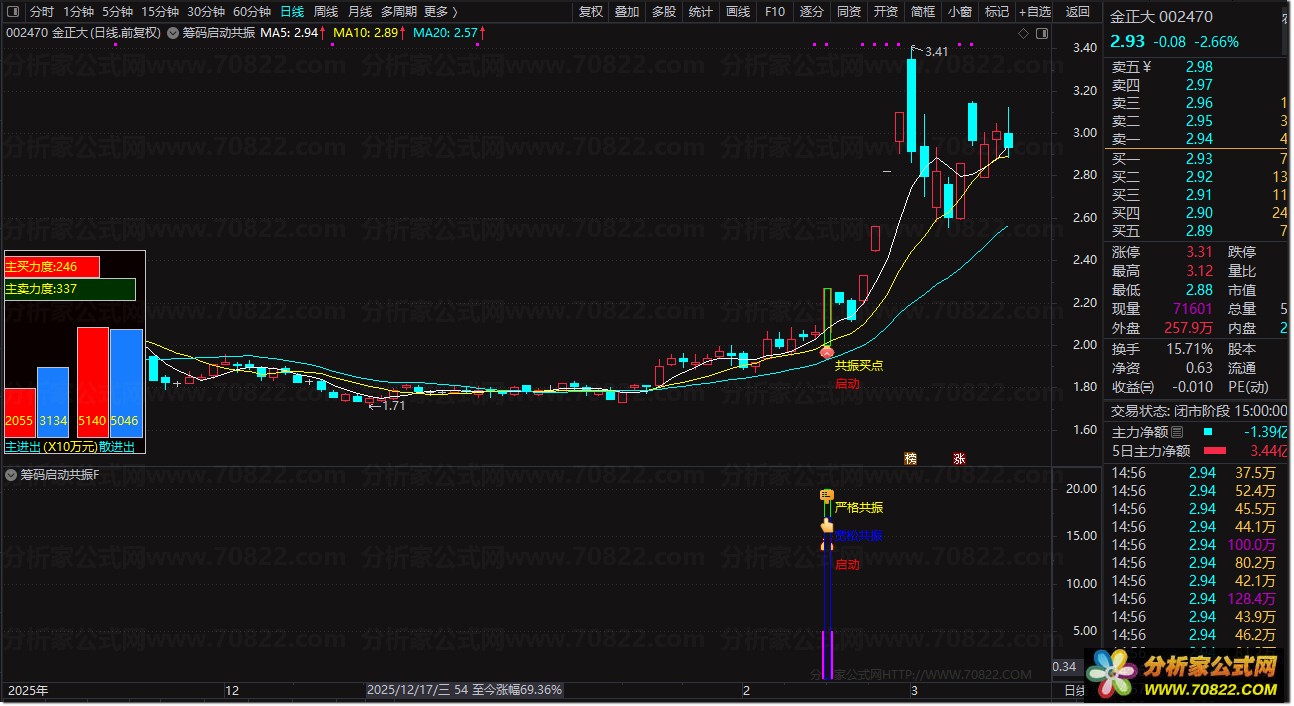The height and width of the screenshot is (706, 1294).
Task: Switch to 分时 intraday chart
Action: point(42,12)
